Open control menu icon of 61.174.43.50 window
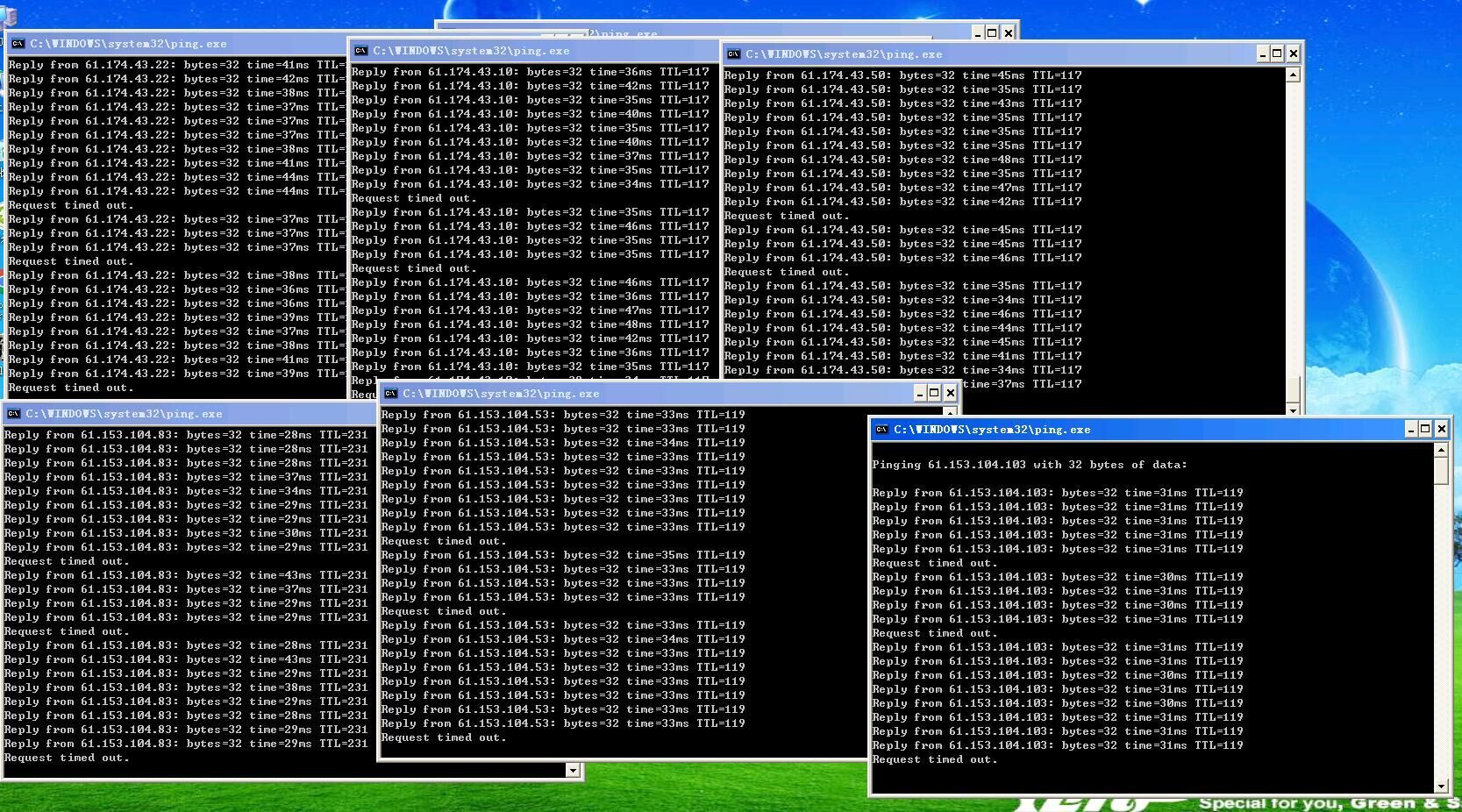Screen dimensions: 1462x812 pyautogui.click(x=733, y=54)
